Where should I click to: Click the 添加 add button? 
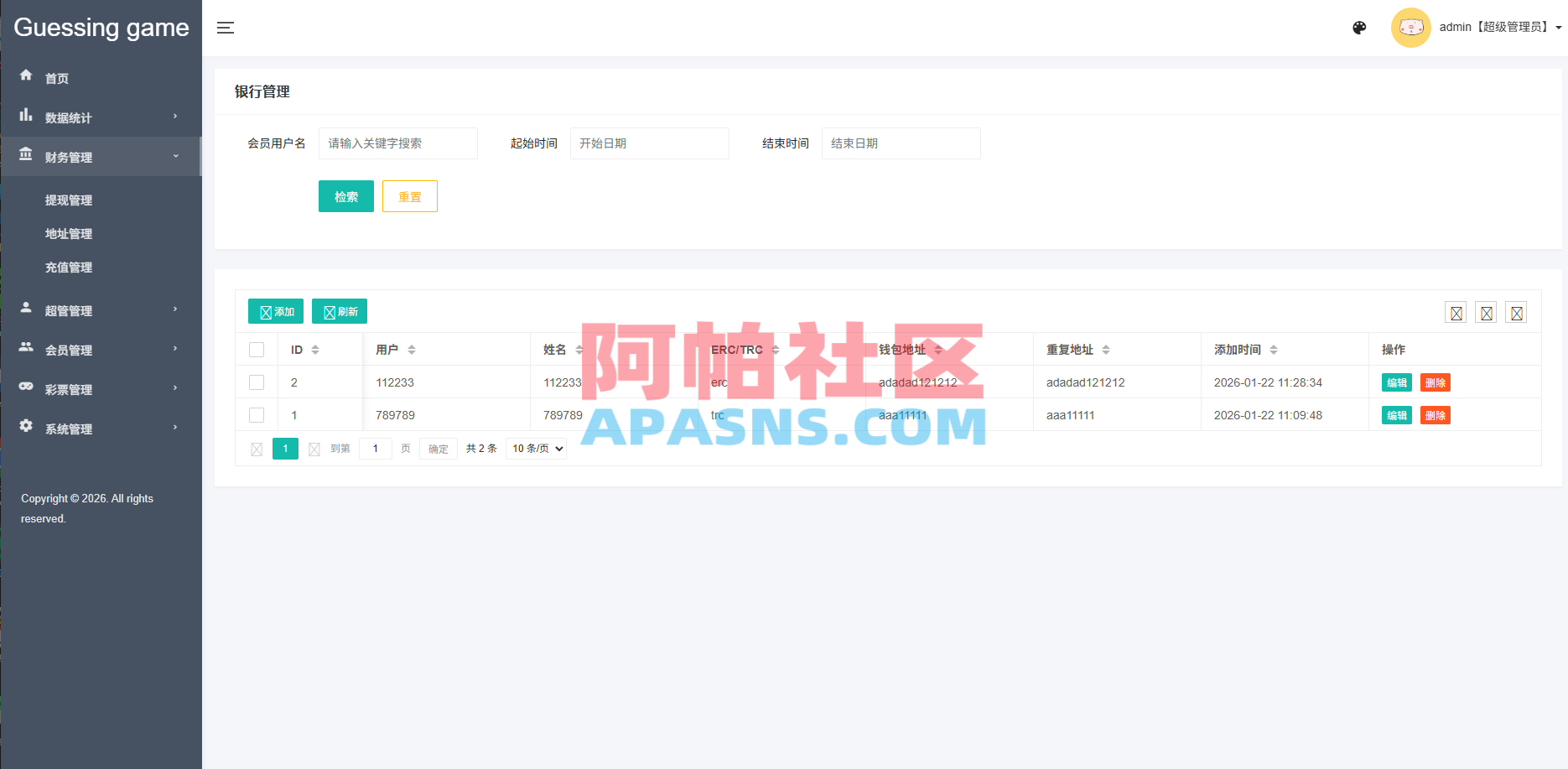276,311
